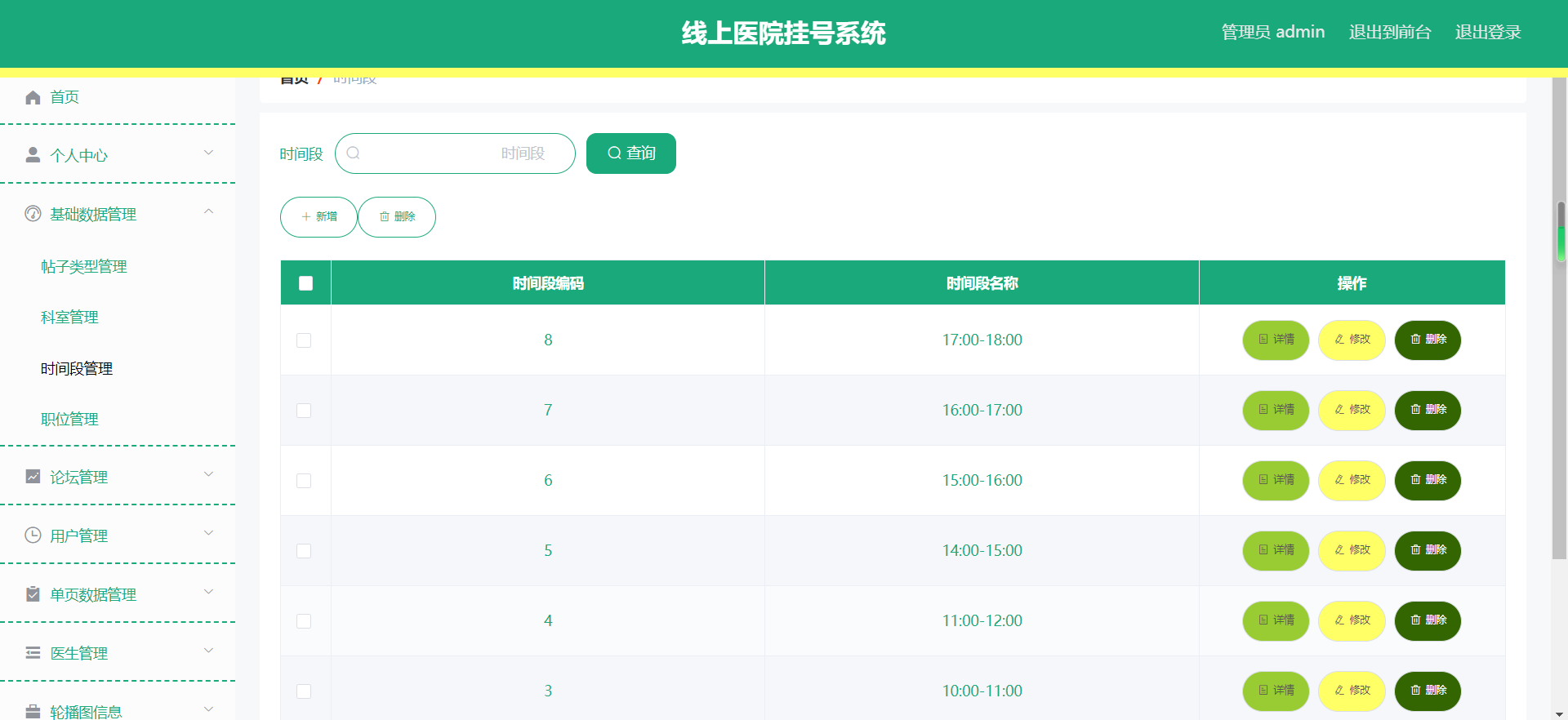
Task: Collapse the 基础数据管理 menu chevron
Action: (x=208, y=211)
